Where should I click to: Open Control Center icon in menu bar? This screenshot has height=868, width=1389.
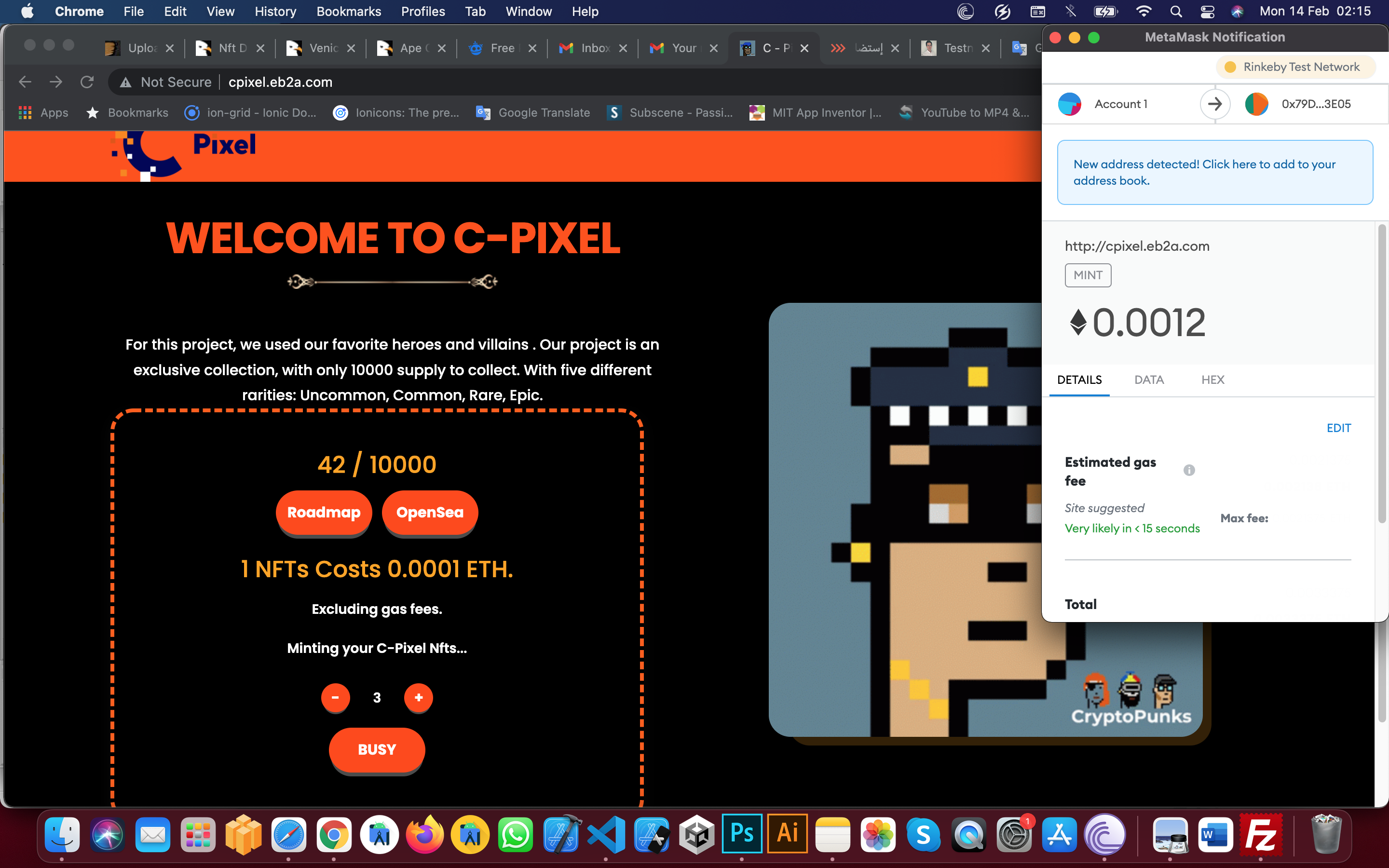pyautogui.click(x=1207, y=12)
